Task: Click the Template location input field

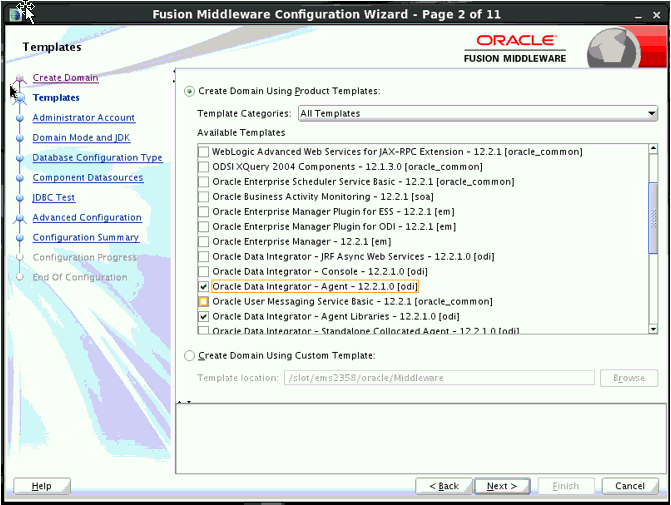Action: click(x=439, y=378)
